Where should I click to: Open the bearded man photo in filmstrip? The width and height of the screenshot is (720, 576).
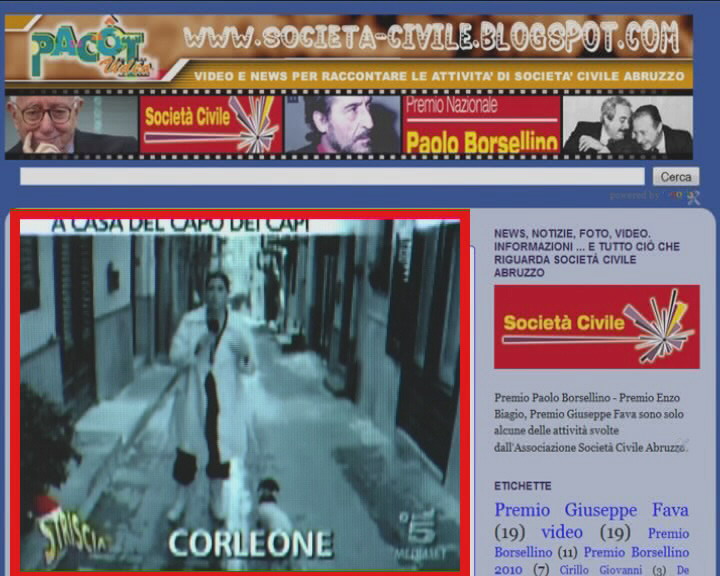tap(343, 124)
